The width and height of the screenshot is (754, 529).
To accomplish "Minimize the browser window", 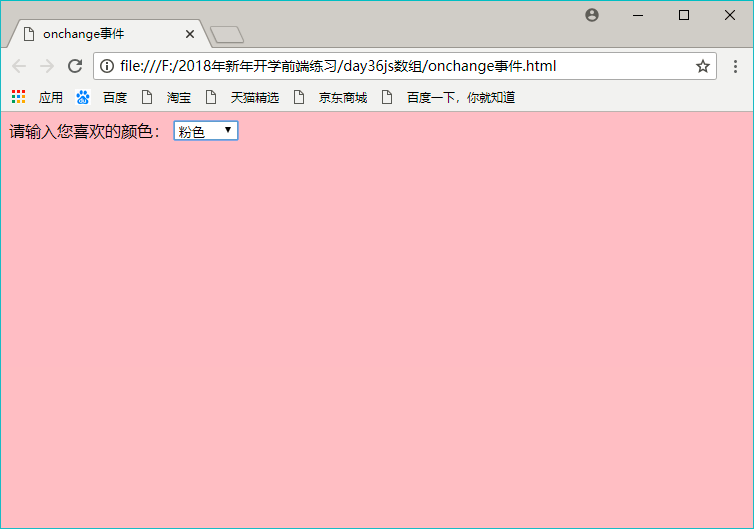I will coord(637,15).
